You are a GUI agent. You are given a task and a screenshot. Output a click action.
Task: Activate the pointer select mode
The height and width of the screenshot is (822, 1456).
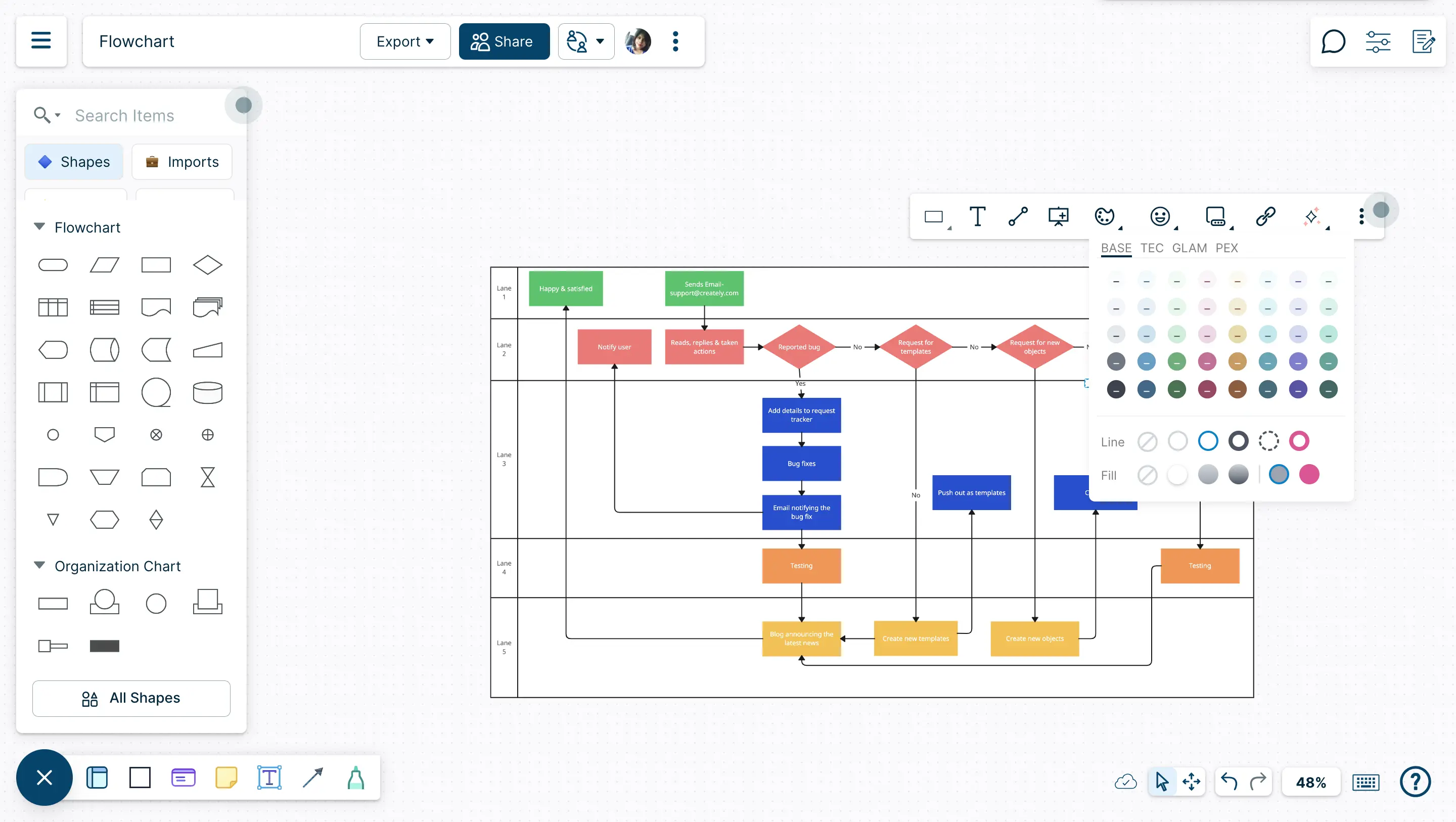click(x=1162, y=782)
